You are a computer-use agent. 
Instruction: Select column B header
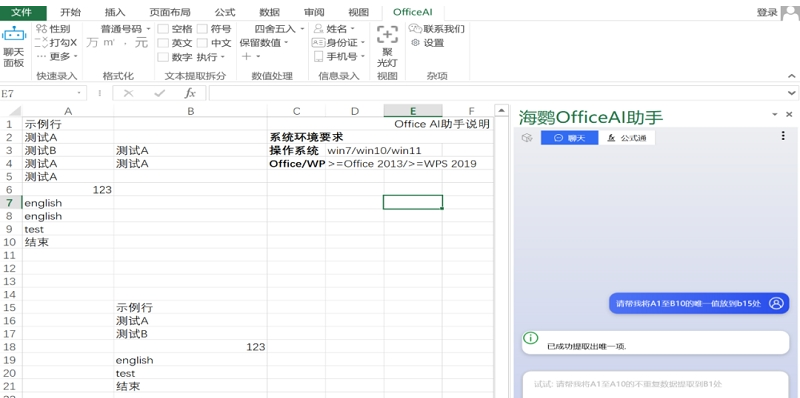click(190, 111)
